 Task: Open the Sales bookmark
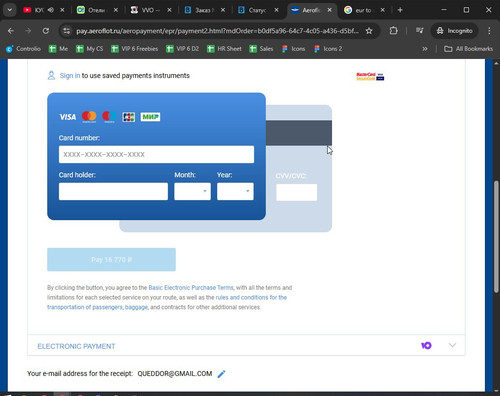click(262, 49)
